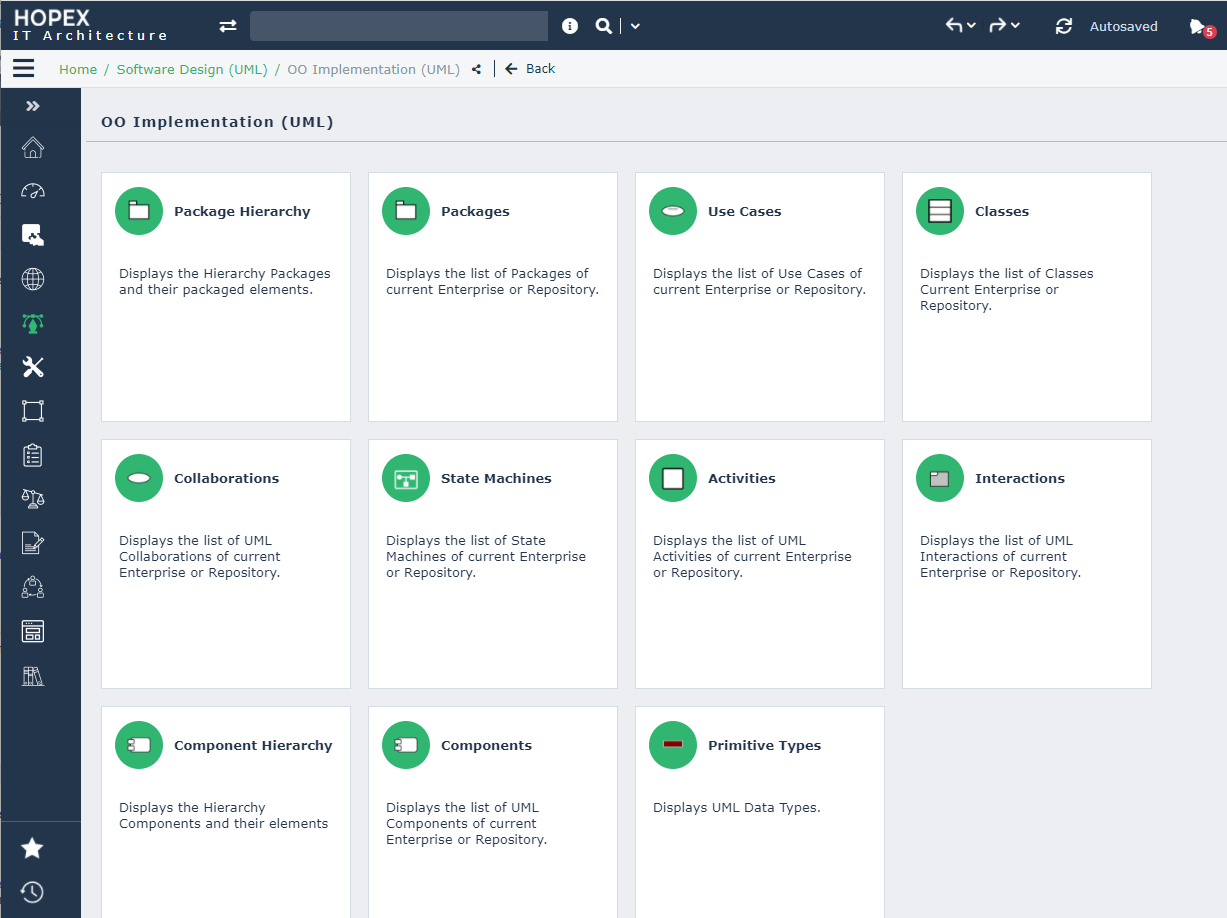
Task: Click the search input field
Action: click(x=398, y=27)
